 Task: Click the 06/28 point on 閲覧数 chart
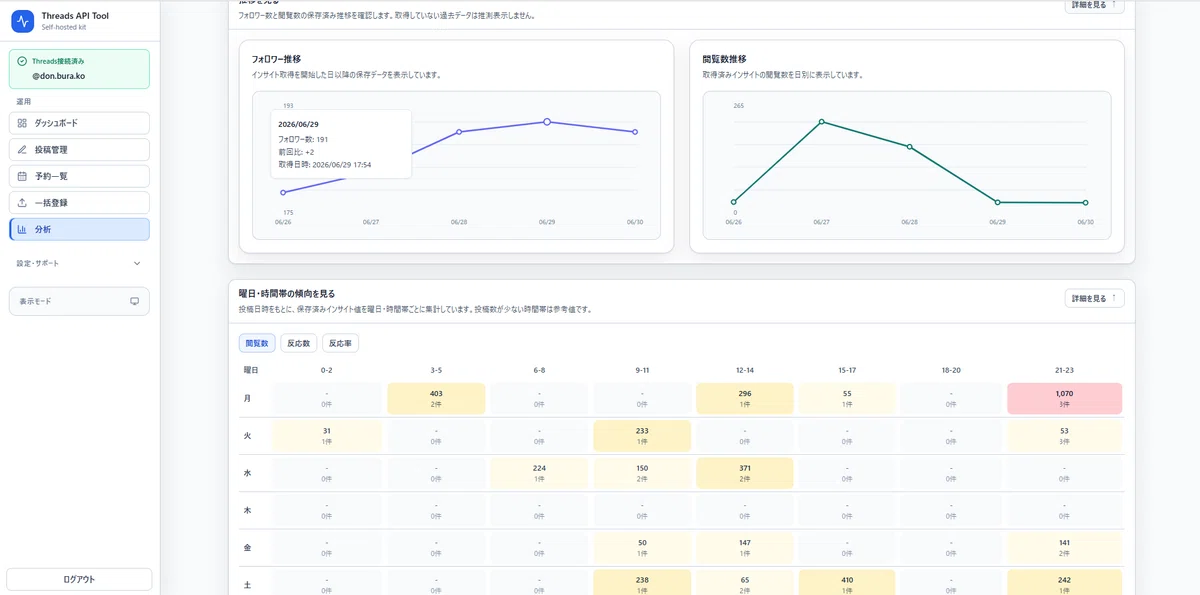910,146
